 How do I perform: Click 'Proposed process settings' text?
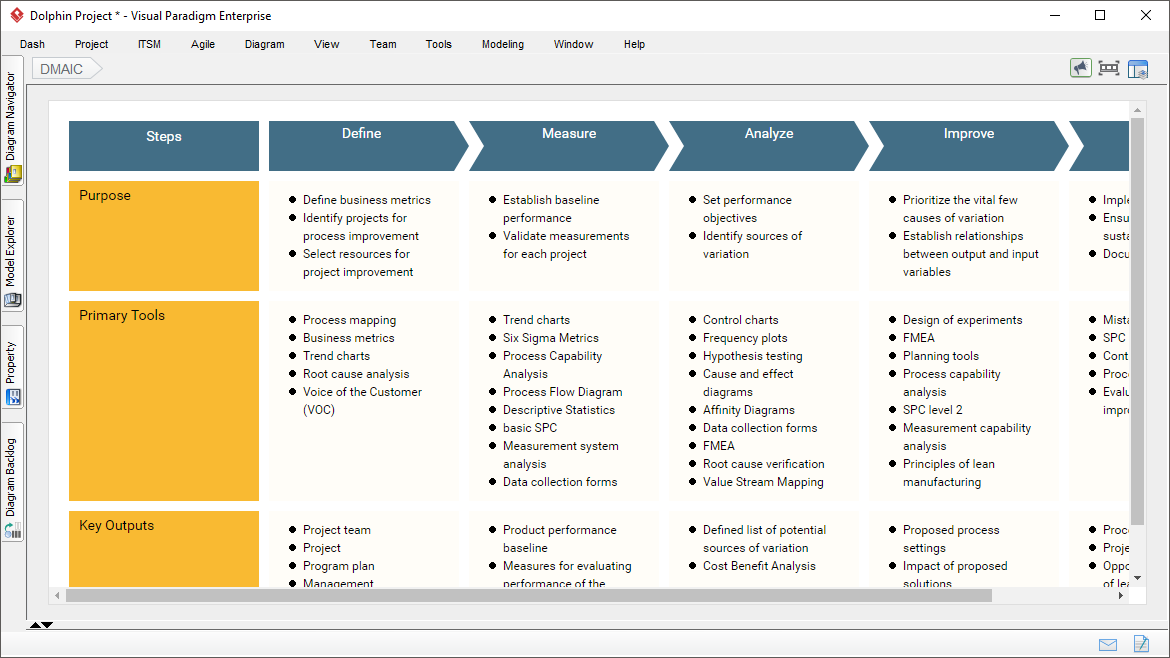[x=951, y=539]
